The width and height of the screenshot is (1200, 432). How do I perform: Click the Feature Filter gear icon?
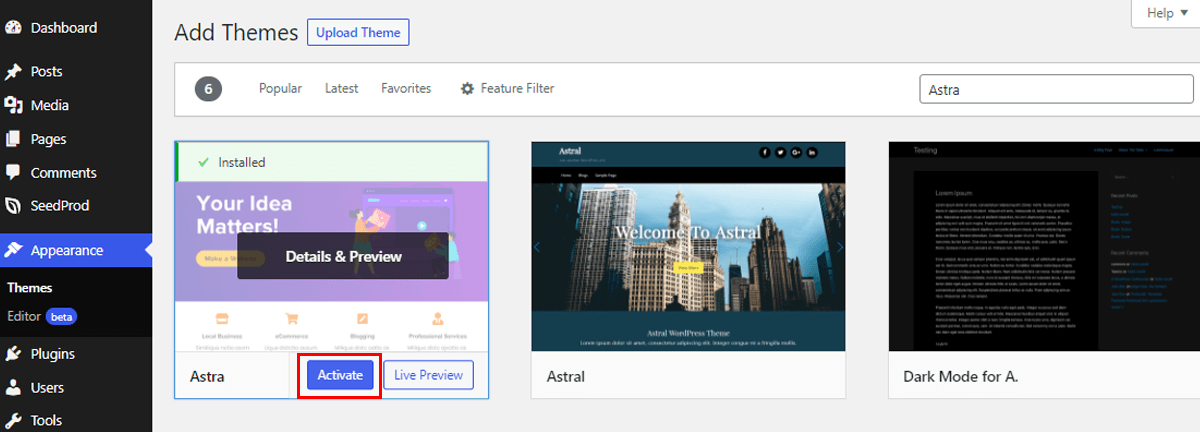click(x=467, y=89)
